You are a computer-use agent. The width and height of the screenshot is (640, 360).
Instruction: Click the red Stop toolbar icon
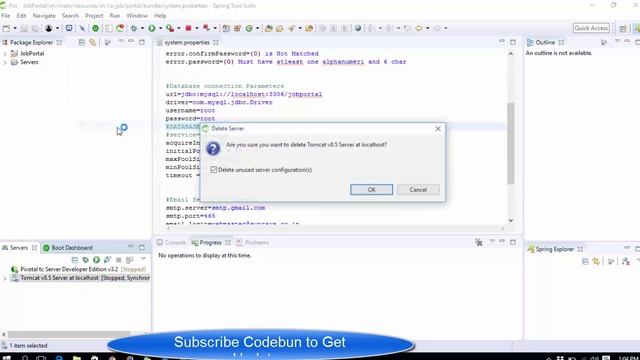click(x=188, y=28)
